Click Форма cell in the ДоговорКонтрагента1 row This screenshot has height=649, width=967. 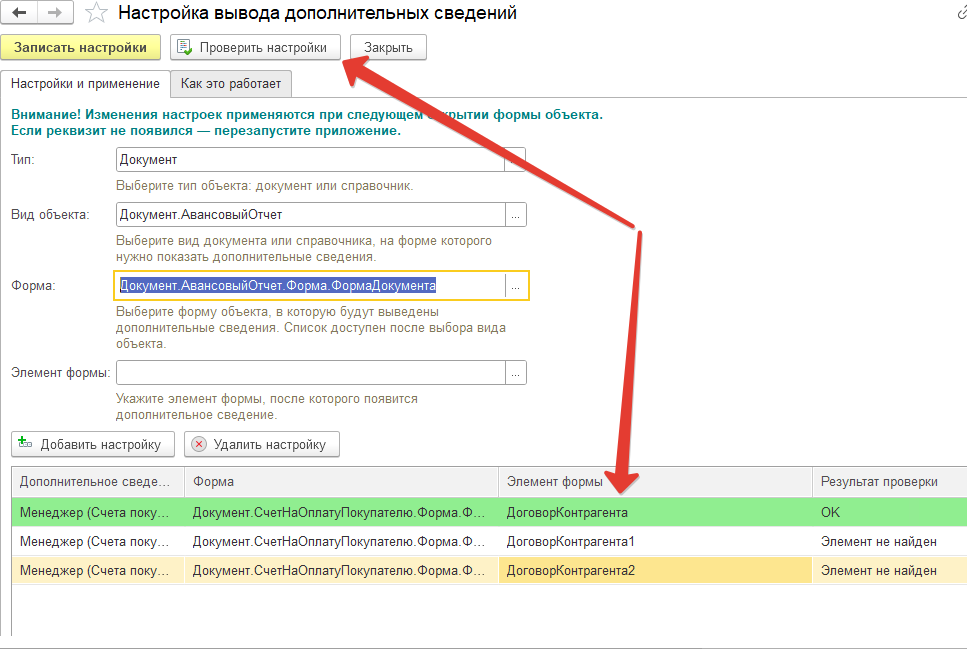(x=341, y=541)
